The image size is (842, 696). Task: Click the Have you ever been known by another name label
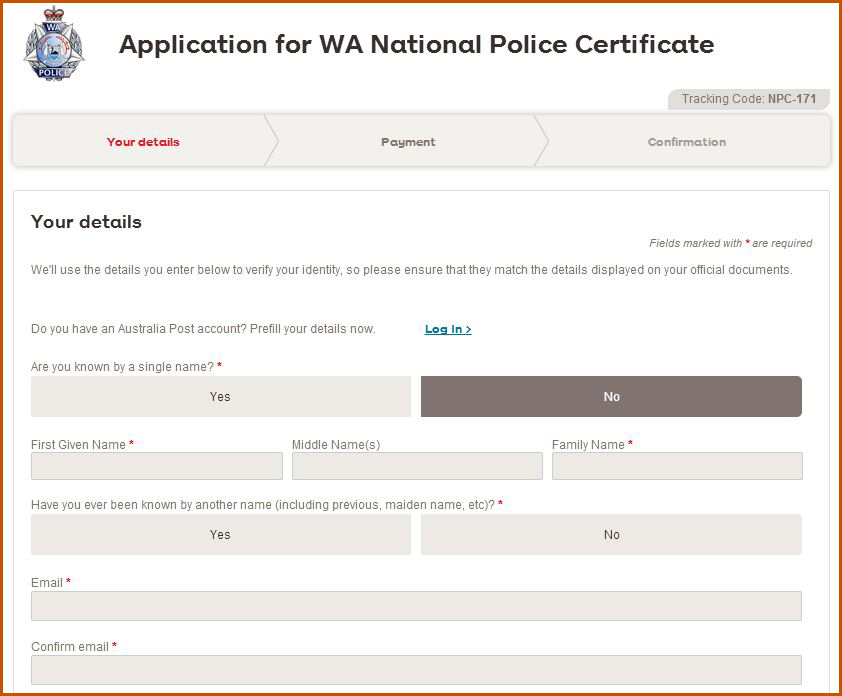(267, 505)
